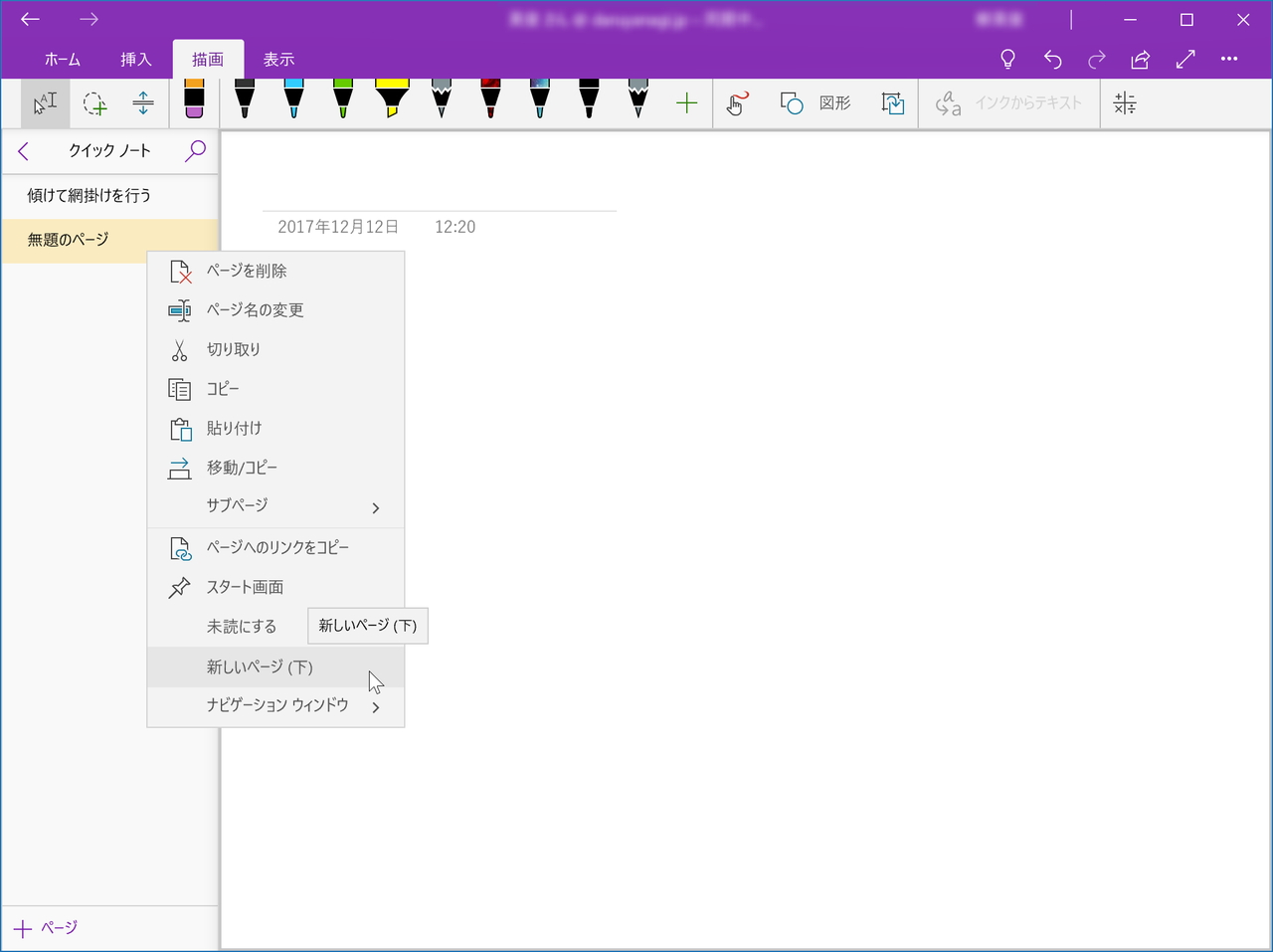Add a new pen with the plus icon
Viewport: 1273px width, 952px height.
click(686, 103)
